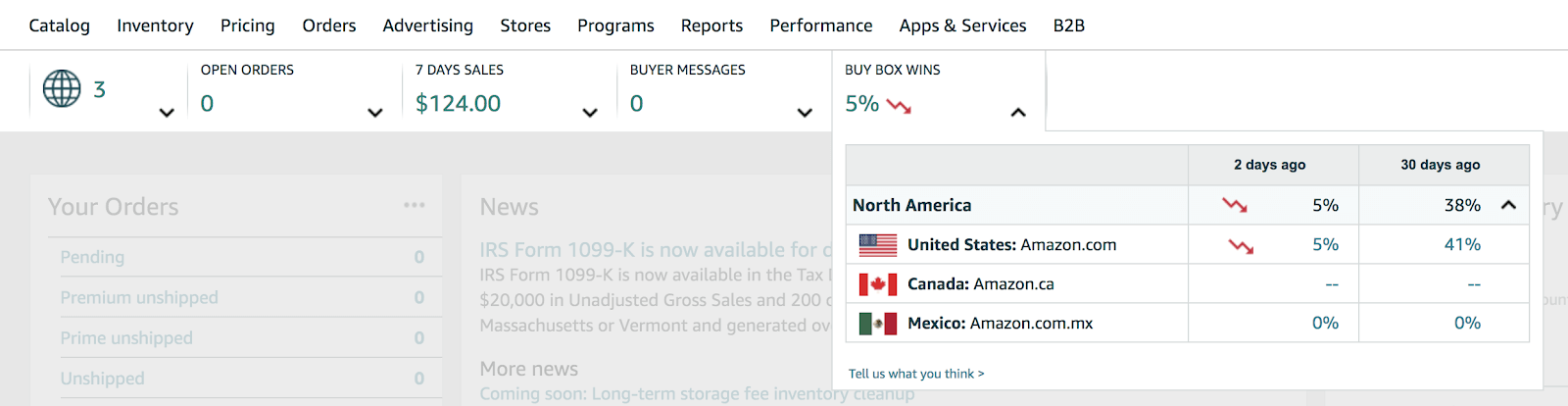Viewport: 1568px width, 406px height.
Task: Open Your Orders three-dot options menu
Action: click(414, 205)
